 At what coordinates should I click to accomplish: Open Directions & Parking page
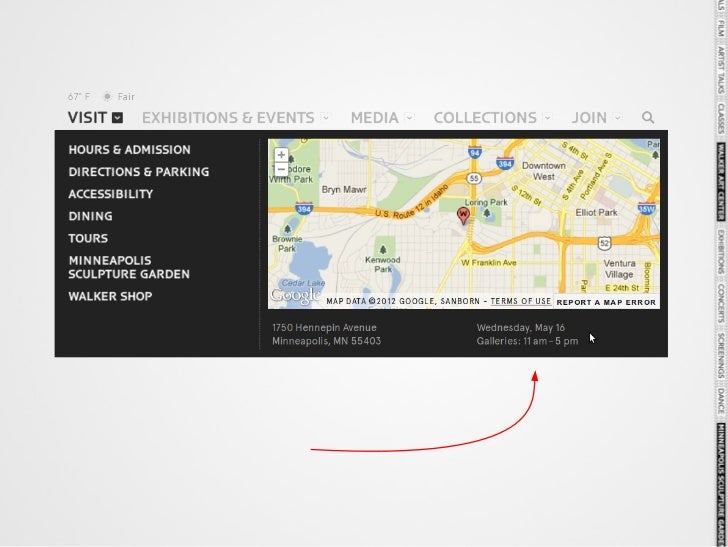tap(139, 172)
